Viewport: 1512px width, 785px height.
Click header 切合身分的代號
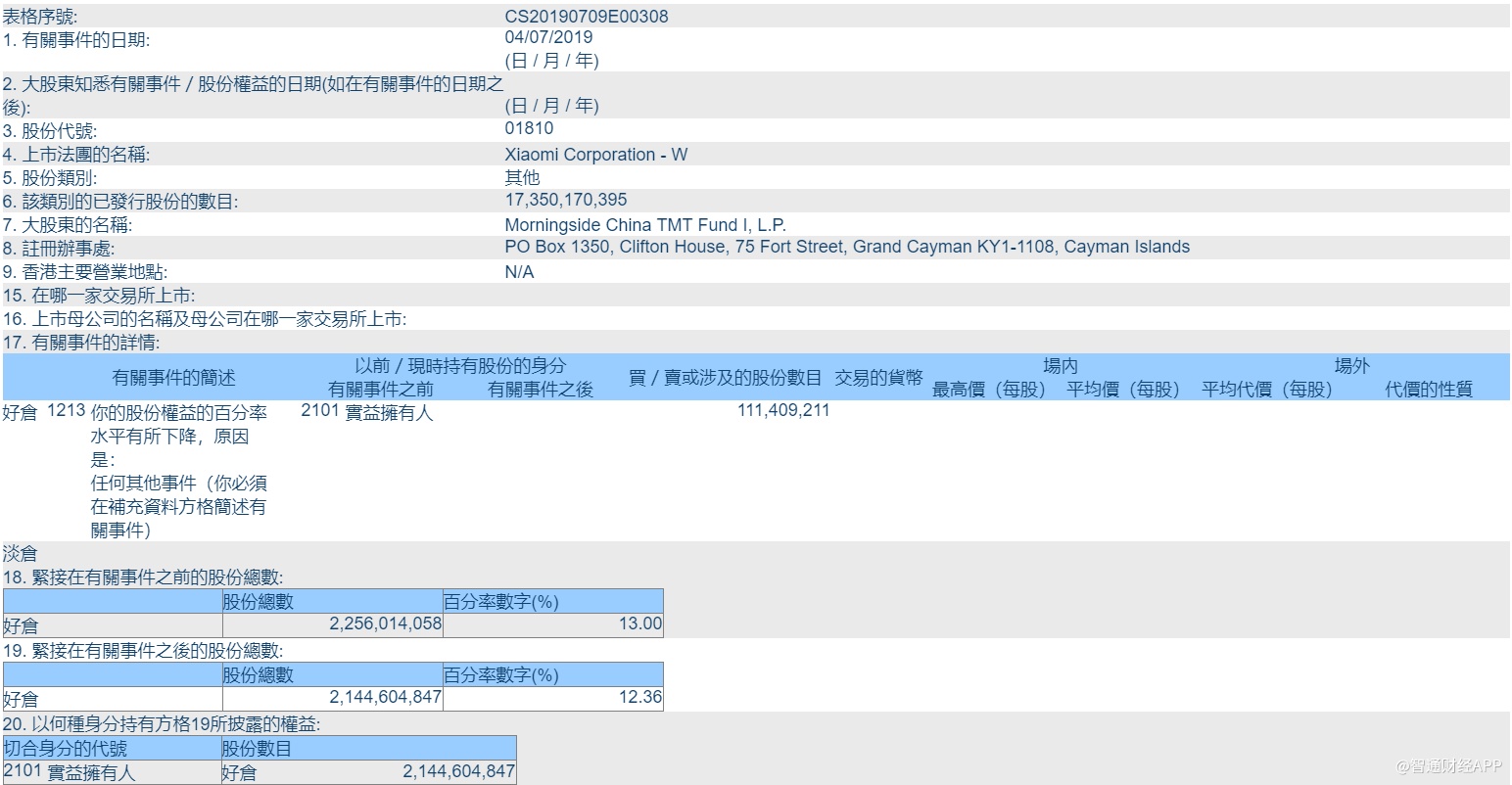pyautogui.click(x=66, y=749)
